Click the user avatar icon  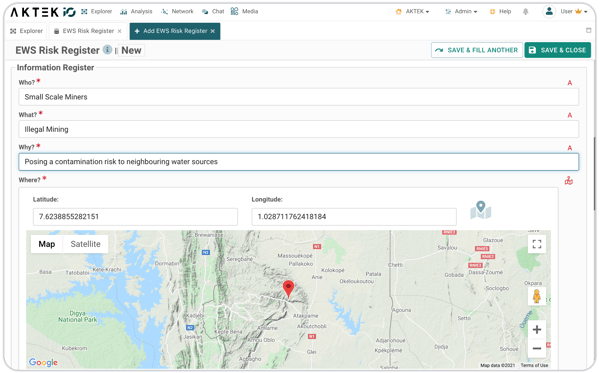tap(549, 11)
